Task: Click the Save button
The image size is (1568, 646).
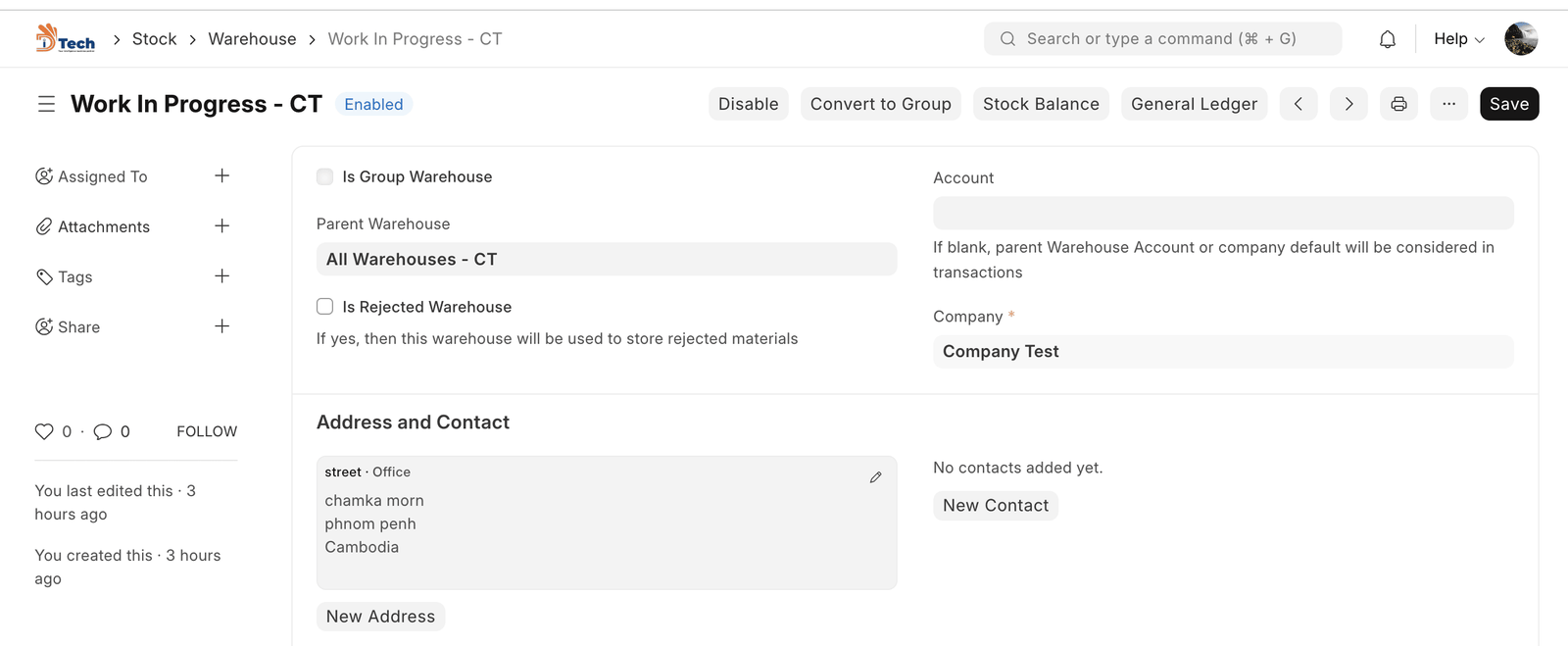Action: (x=1508, y=104)
